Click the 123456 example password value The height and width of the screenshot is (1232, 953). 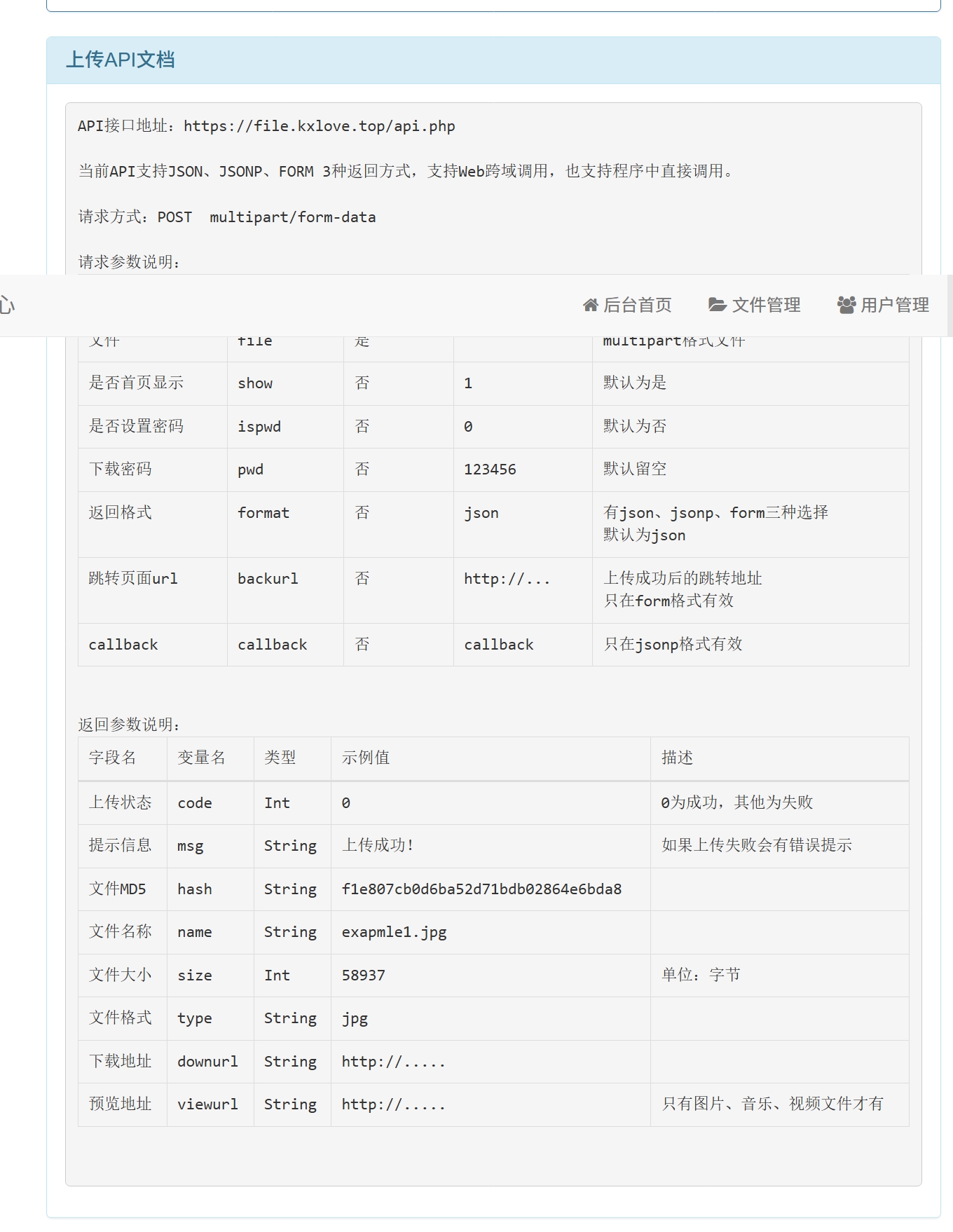(490, 470)
